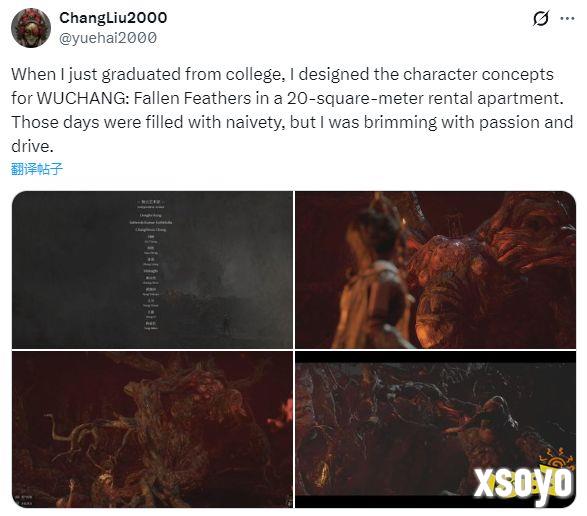Click ChangLiu2000's profile avatar
The image size is (587, 516).
[x=31, y=28]
